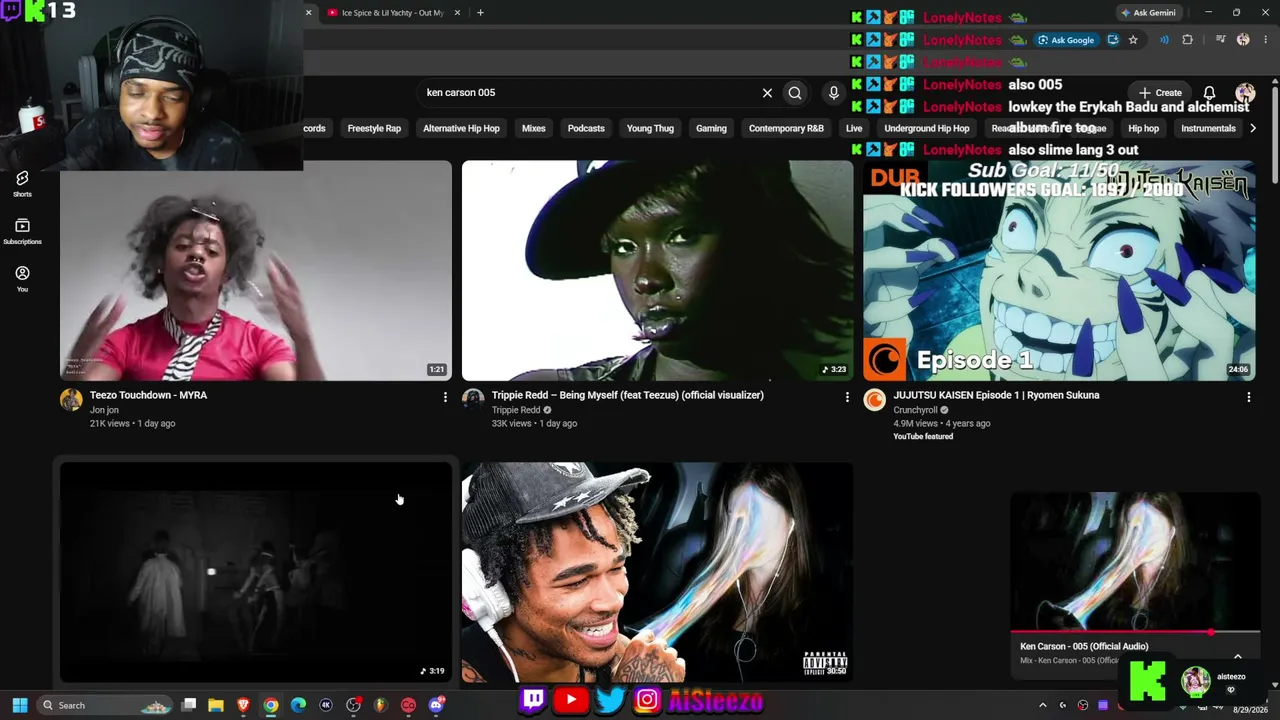Show more filter chips with right arrow

pos(1253,128)
